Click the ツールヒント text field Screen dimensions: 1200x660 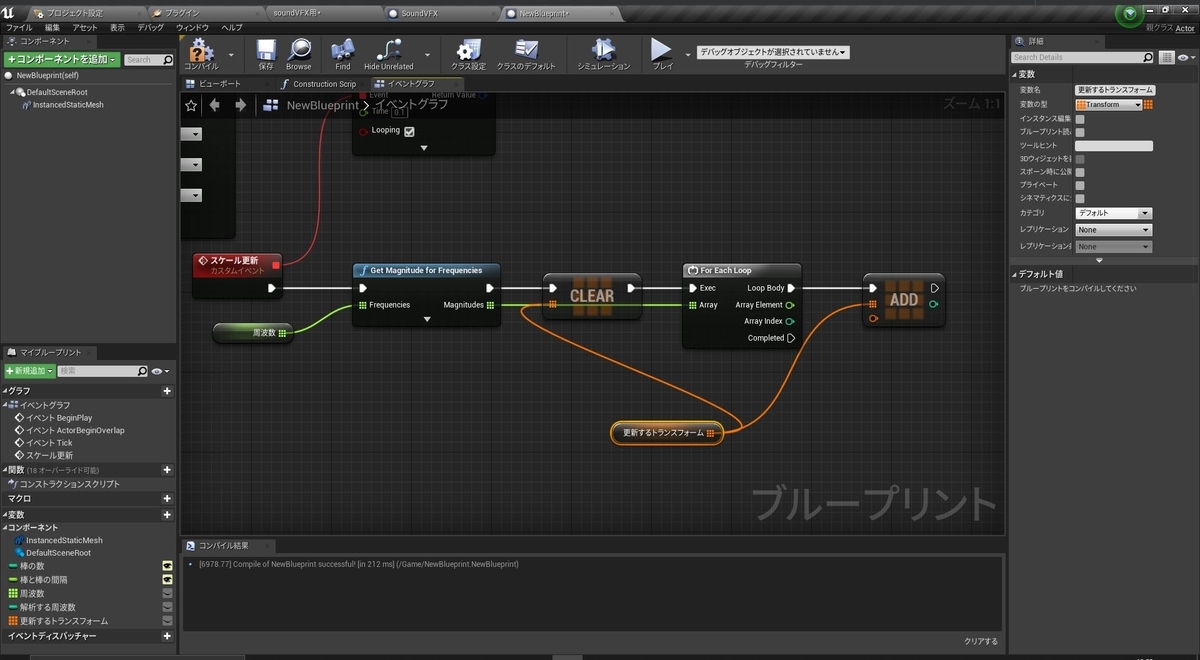(1114, 146)
